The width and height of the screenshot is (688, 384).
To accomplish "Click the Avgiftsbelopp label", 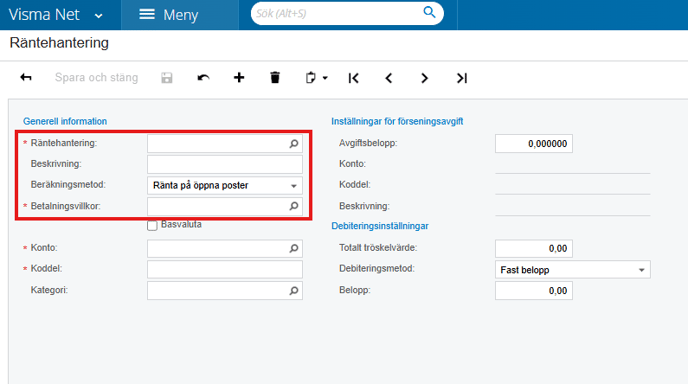I will click(x=368, y=143).
